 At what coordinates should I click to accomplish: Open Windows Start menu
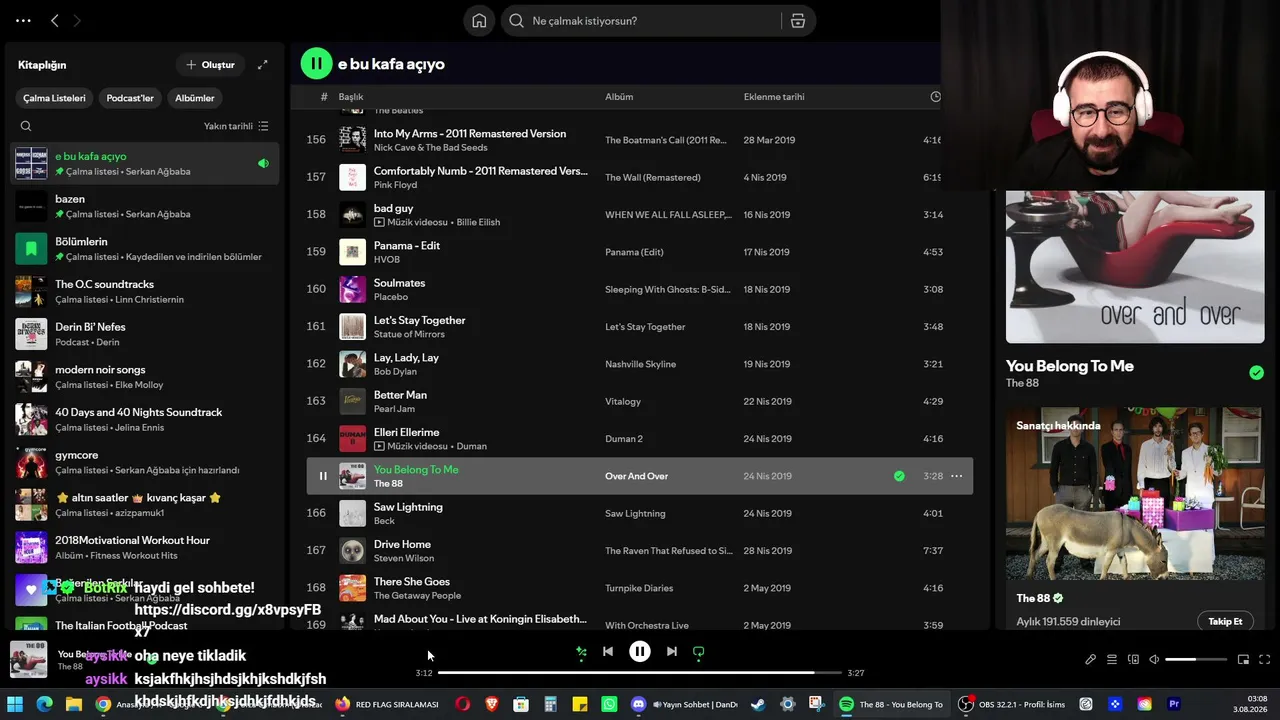tap(15, 704)
